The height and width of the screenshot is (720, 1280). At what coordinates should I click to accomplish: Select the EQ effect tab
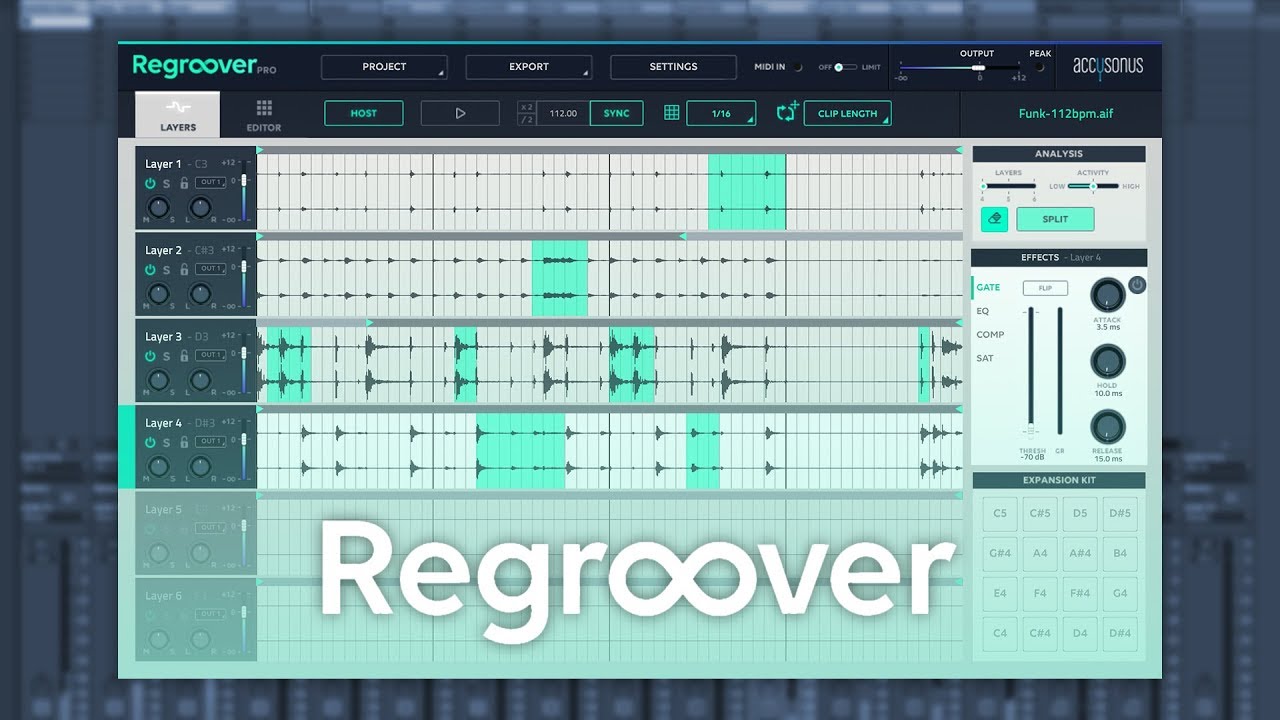[x=983, y=311]
